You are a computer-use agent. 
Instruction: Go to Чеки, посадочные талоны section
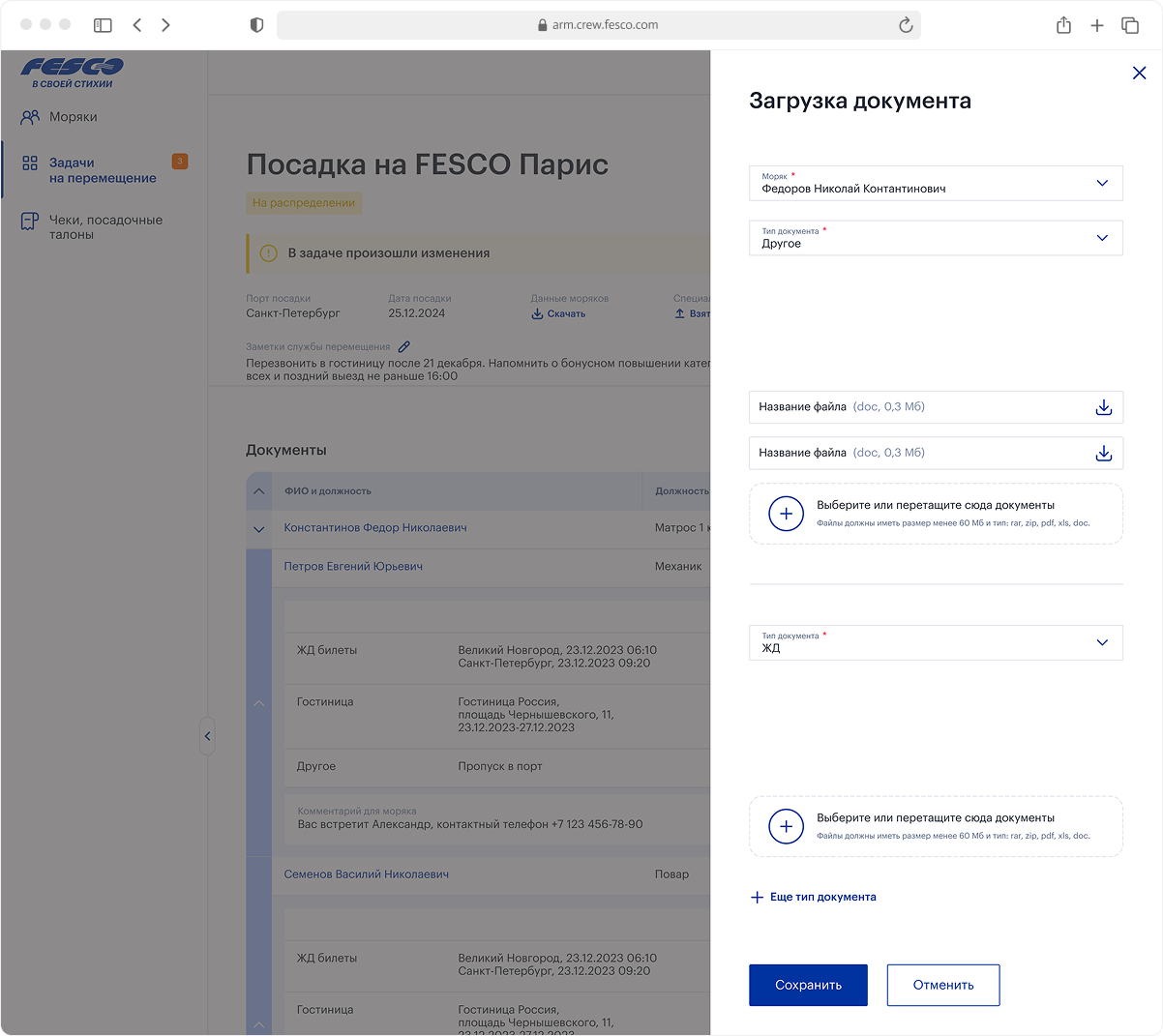tap(104, 227)
